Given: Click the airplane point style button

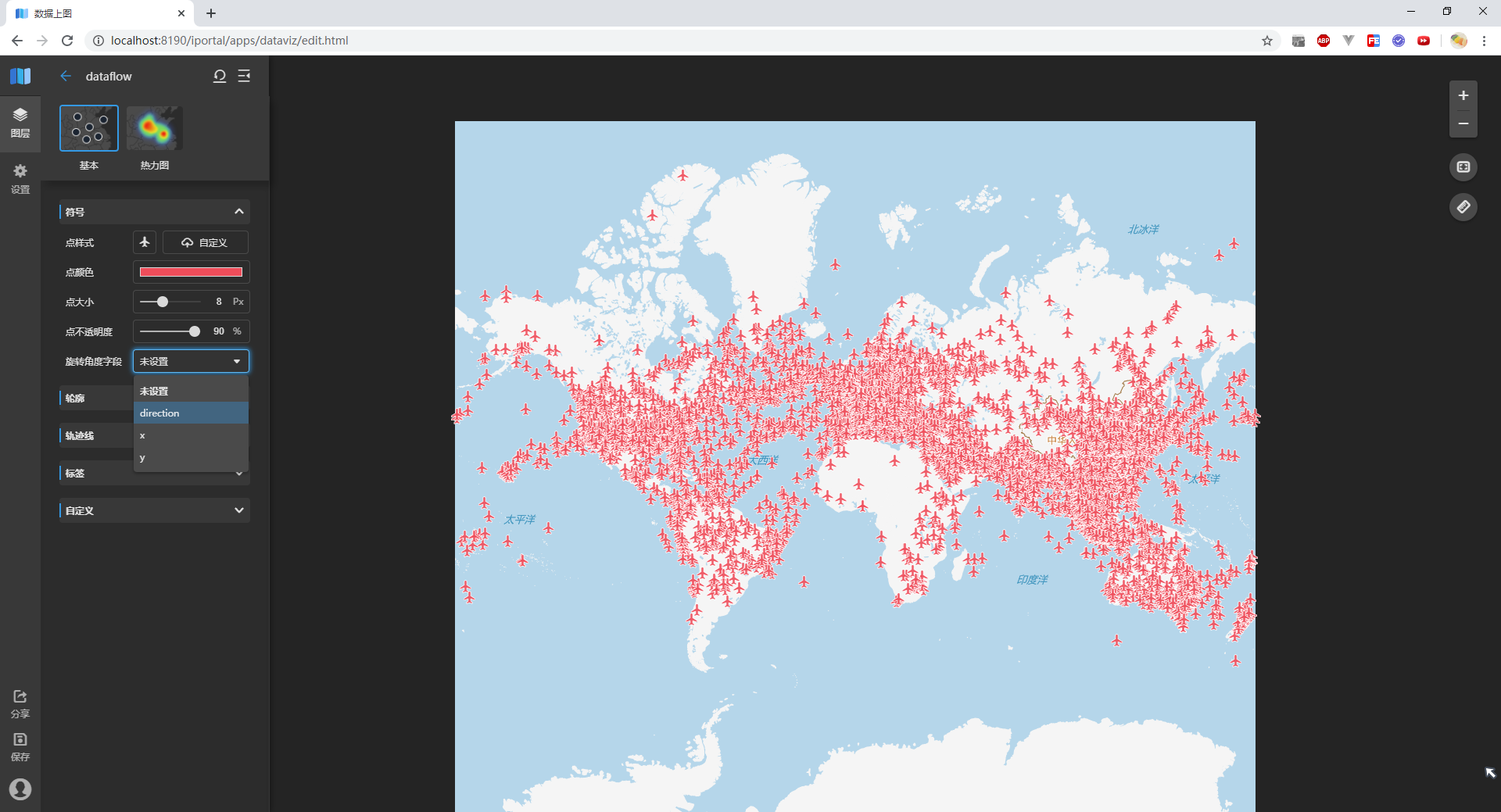Looking at the screenshot, I should coord(144,242).
